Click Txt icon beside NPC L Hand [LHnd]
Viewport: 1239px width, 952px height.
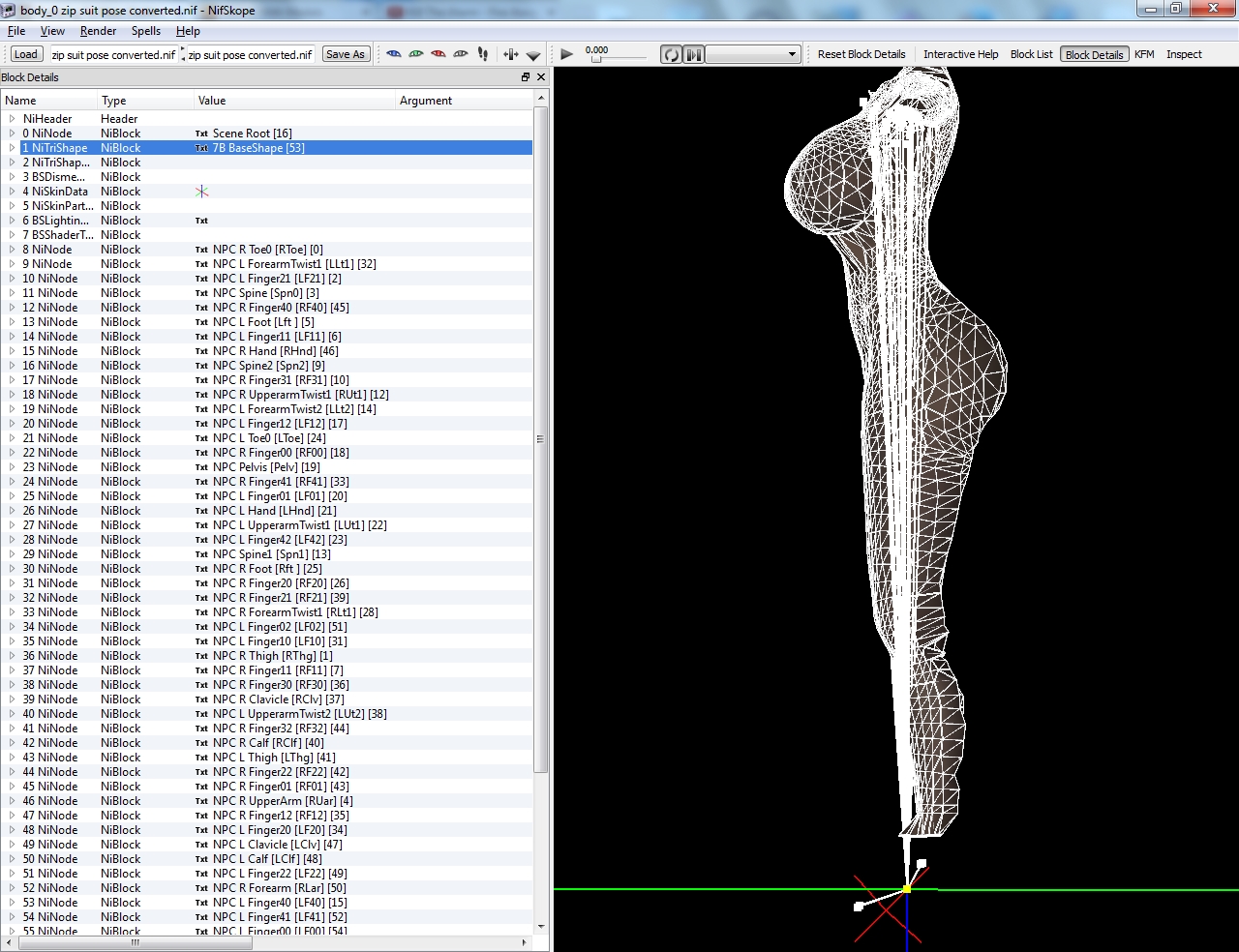(201, 511)
